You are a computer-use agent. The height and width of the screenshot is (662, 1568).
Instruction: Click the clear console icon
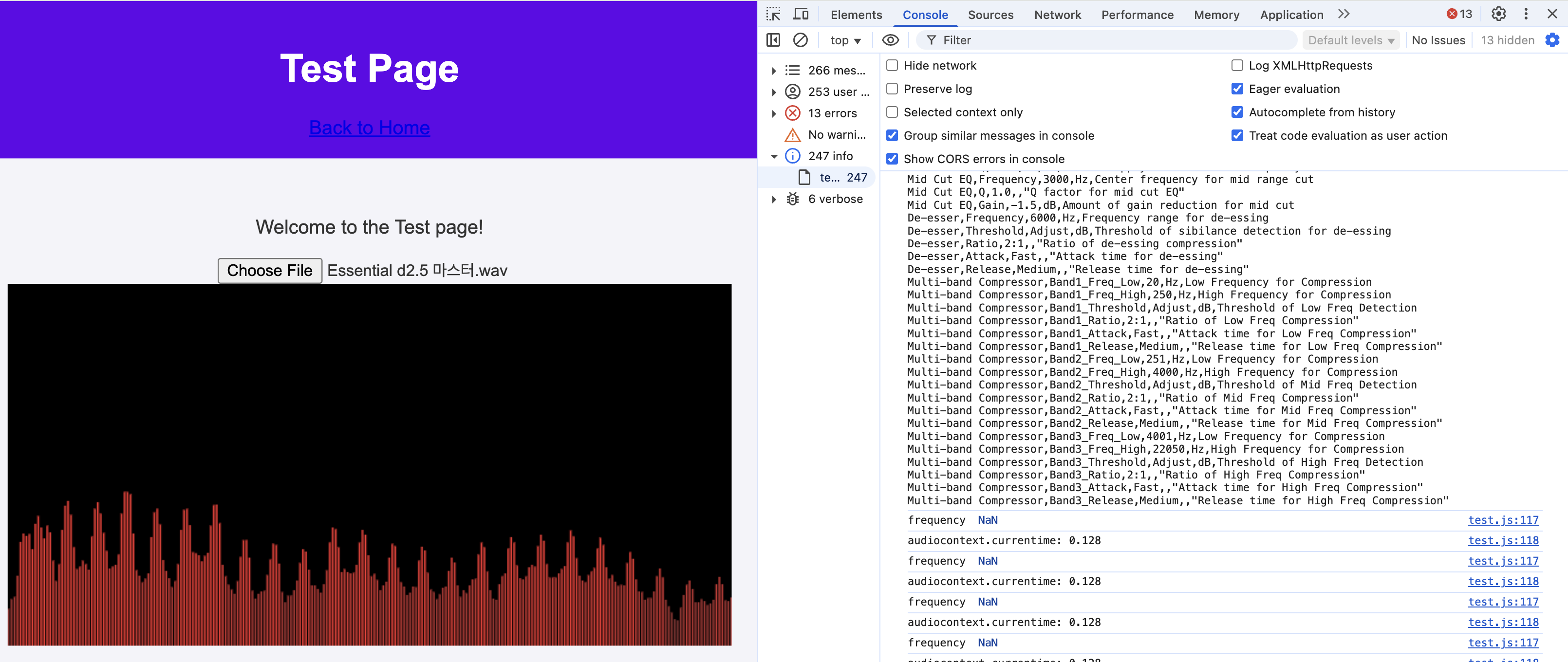(800, 40)
